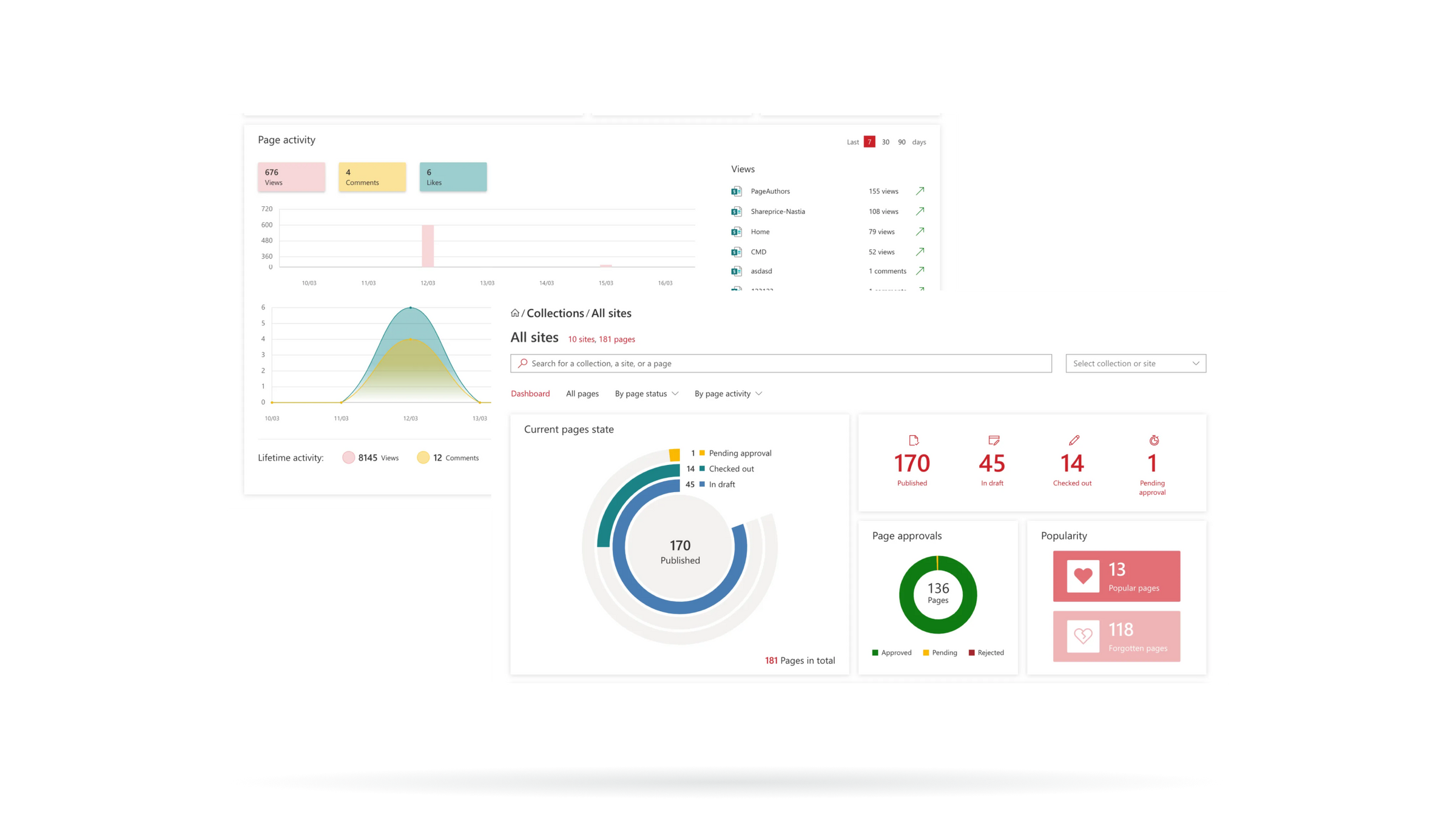Switch the activity period to 30 days
The width and height of the screenshot is (1456, 823).
tap(885, 141)
